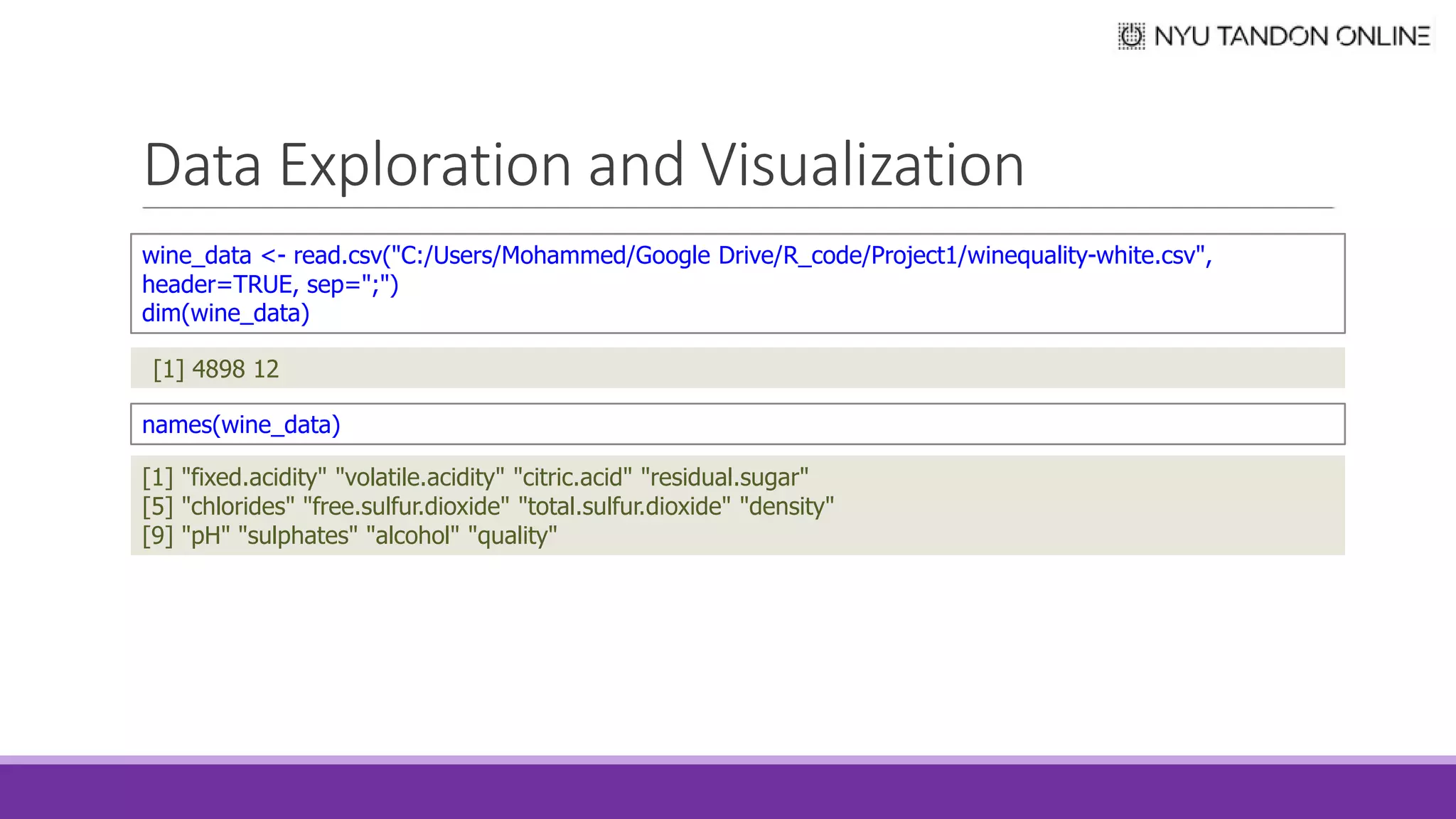Image resolution: width=1456 pixels, height=819 pixels.
Task: Click the '"chlorides"' output name
Action: [x=238, y=506]
